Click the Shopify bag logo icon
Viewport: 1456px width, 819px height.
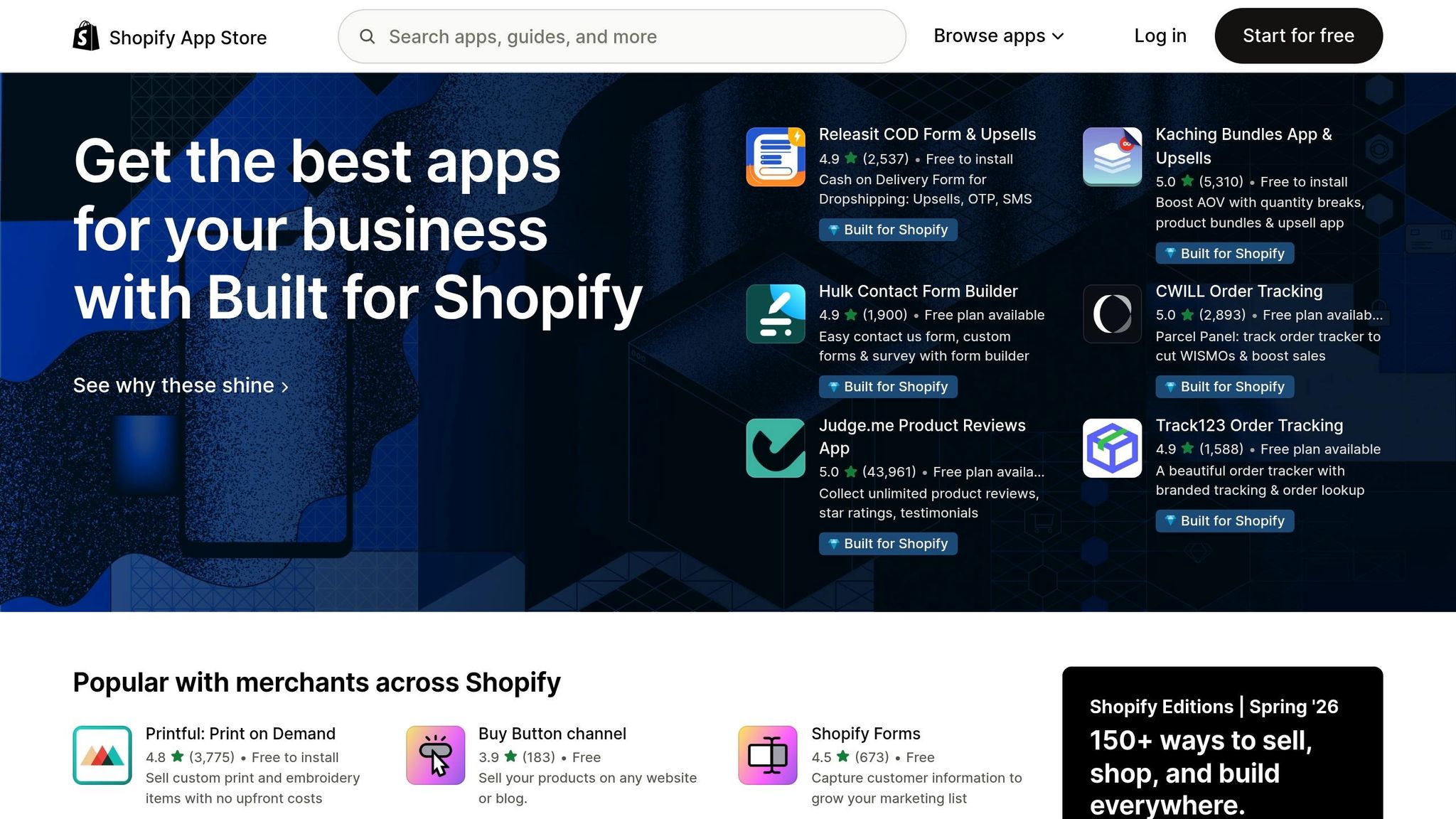[x=86, y=36]
